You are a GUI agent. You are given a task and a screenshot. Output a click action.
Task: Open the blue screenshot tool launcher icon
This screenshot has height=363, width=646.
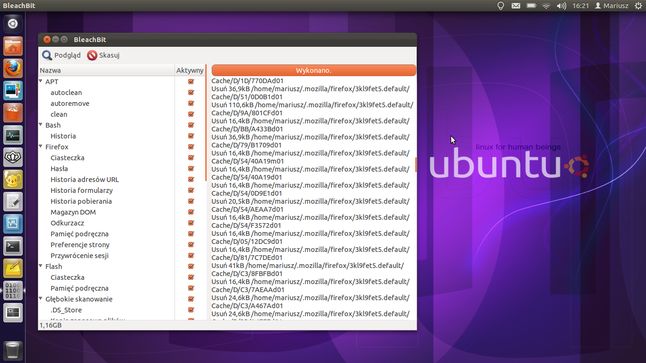pos(13,224)
